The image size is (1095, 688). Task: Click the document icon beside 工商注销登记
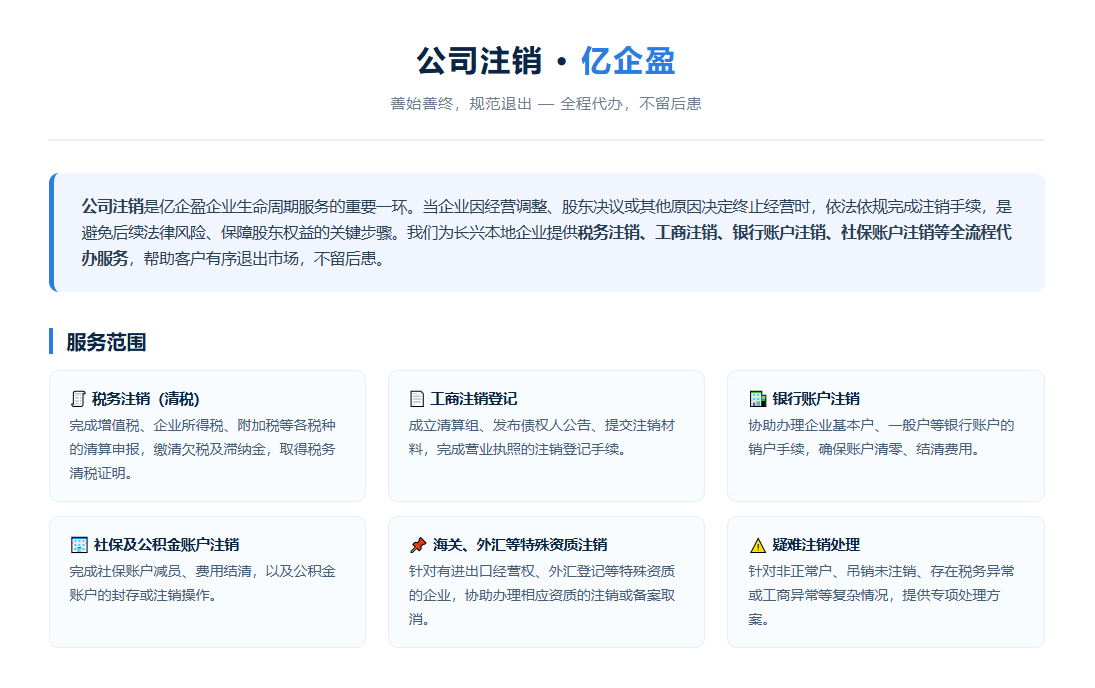pos(417,399)
